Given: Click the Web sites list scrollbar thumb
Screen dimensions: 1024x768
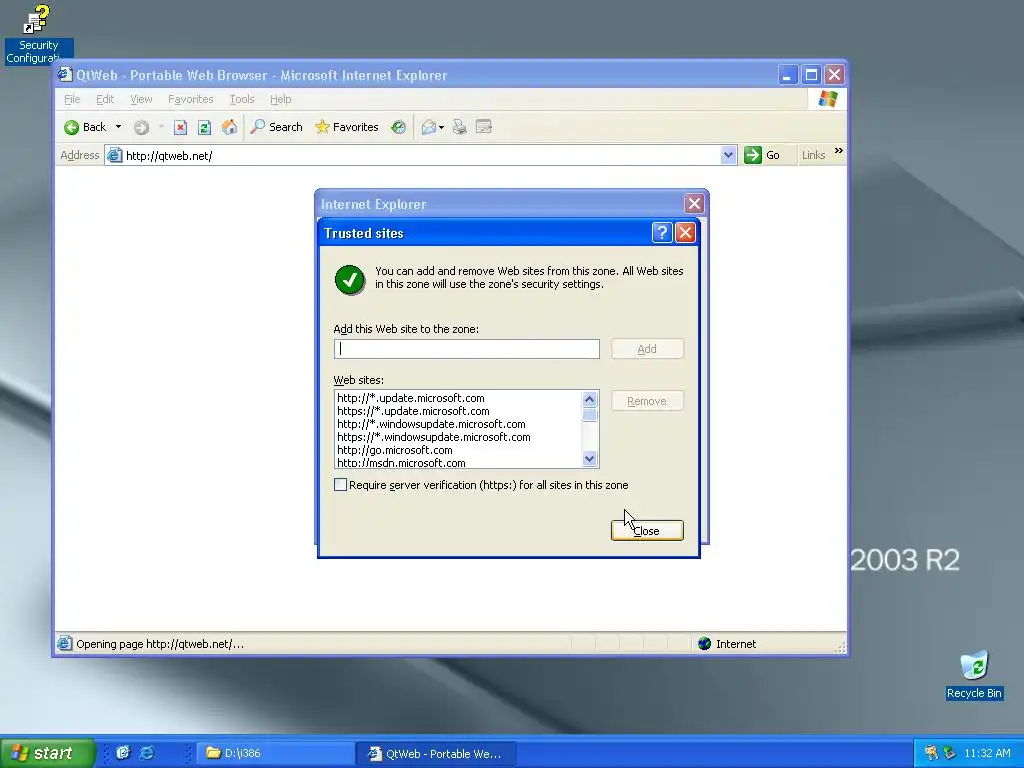Looking at the screenshot, I should coord(590,415).
